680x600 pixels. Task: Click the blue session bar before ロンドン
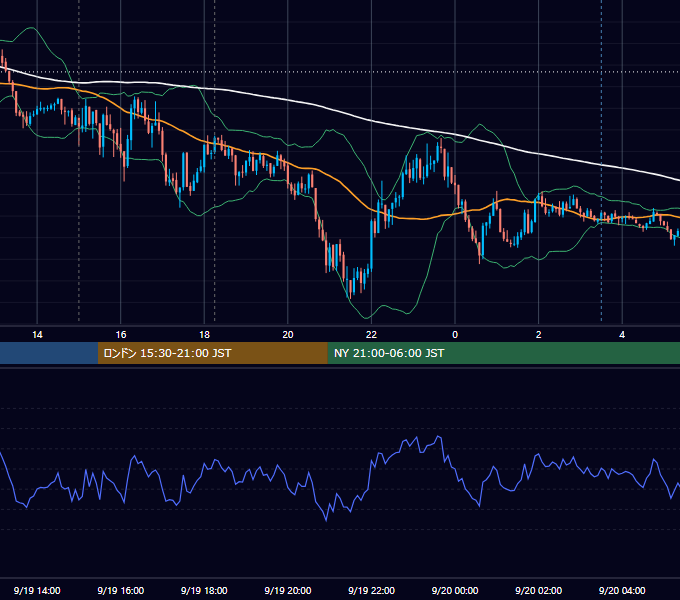click(x=49, y=353)
